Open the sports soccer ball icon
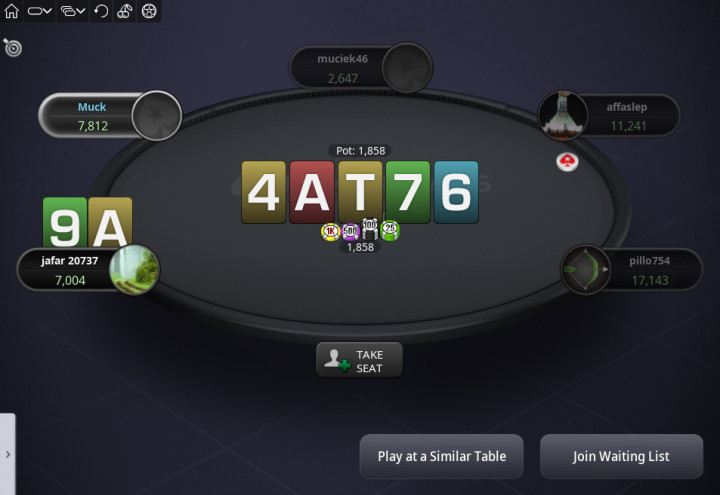 pyautogui.click(x=149, y=11)
